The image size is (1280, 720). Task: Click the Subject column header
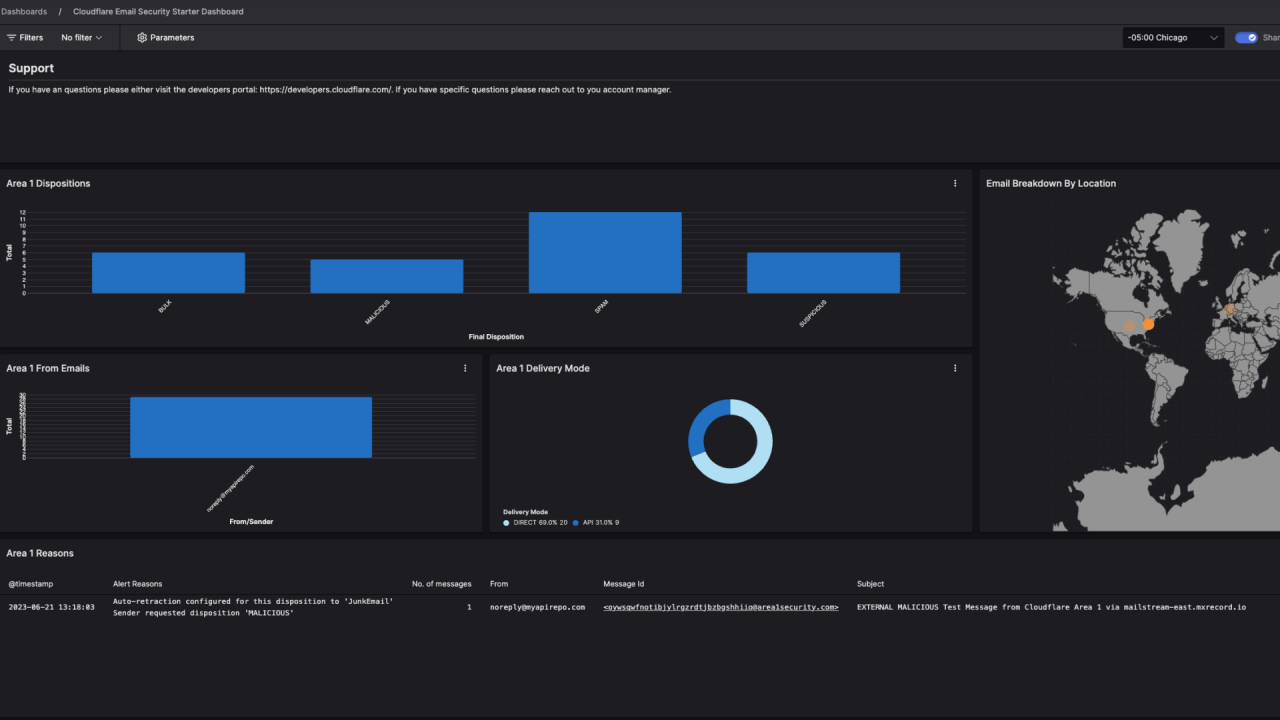click(x=871, y=584)
